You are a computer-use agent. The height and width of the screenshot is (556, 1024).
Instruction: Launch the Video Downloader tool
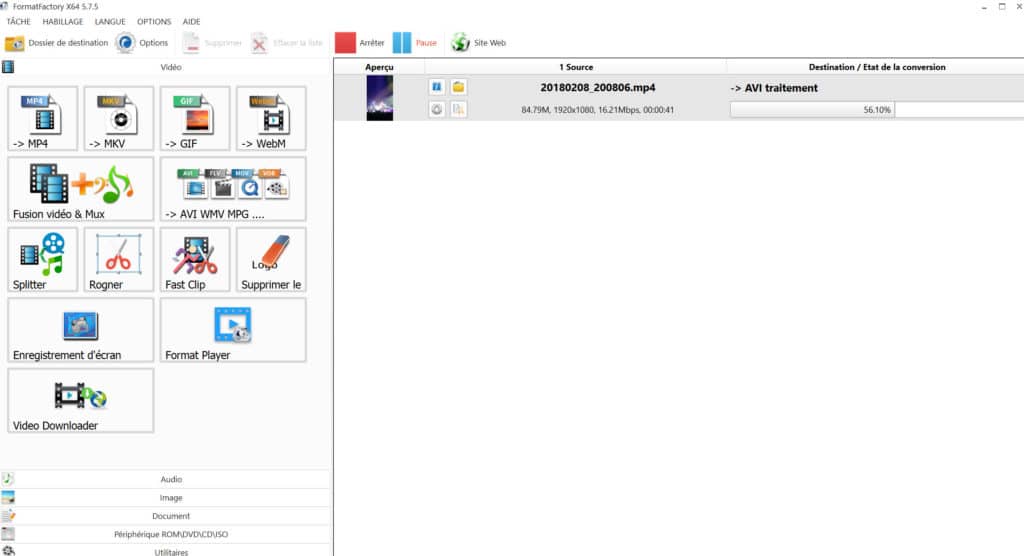pyautogui.click(x=80, y=400)
